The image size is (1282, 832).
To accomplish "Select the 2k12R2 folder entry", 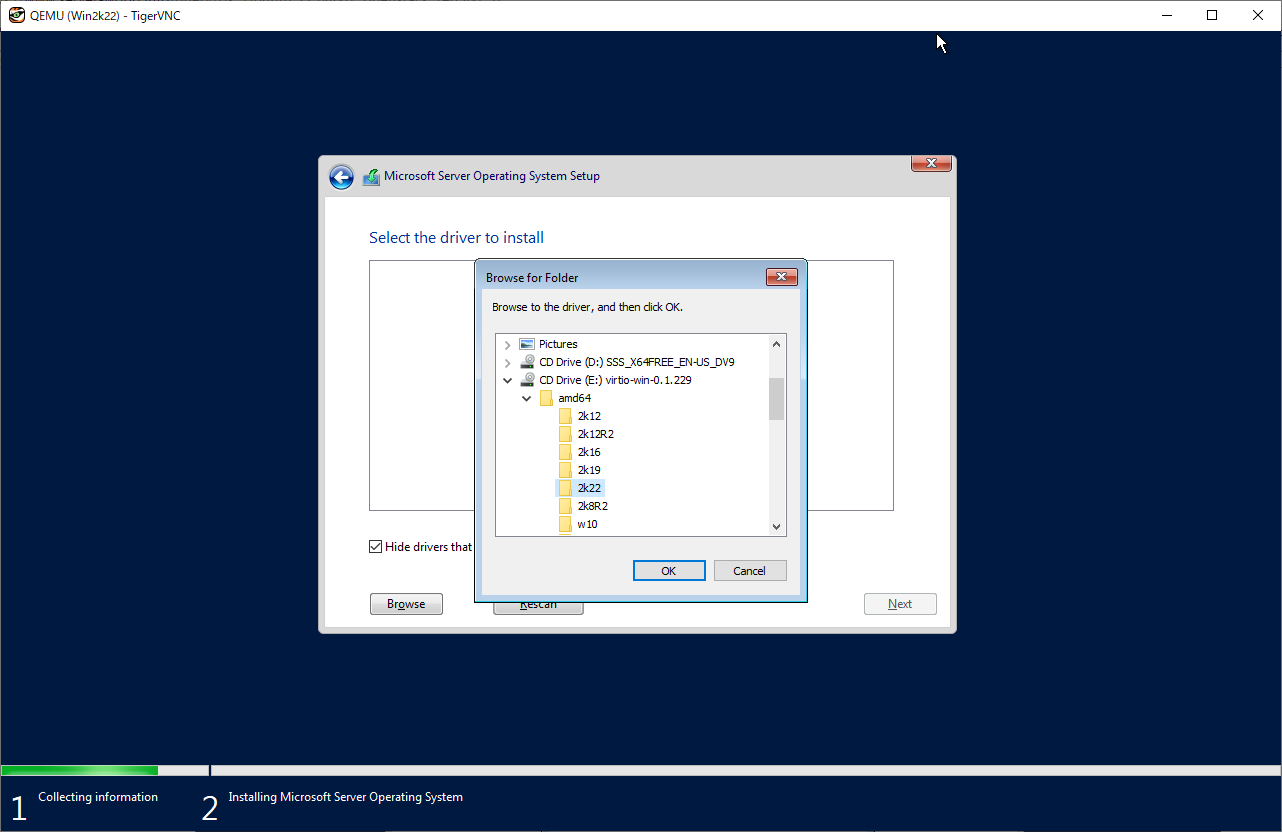I will tap(595, 434).
